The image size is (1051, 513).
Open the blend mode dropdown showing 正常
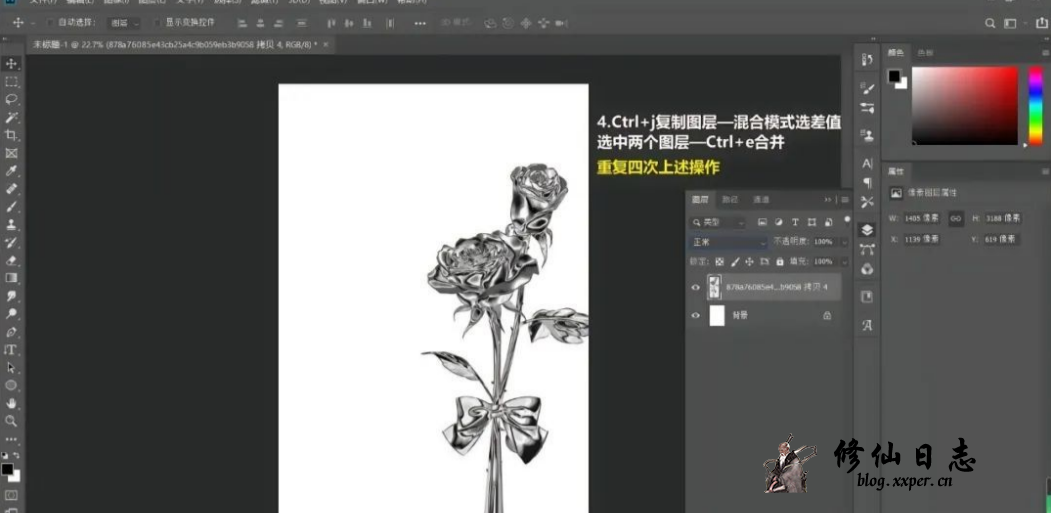coord(727,242)
